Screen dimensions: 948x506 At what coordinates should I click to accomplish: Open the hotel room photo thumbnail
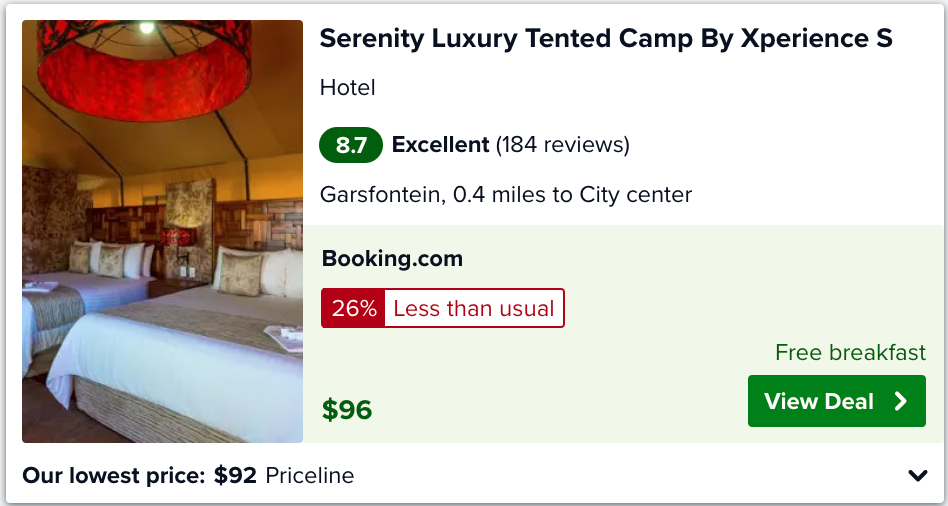coord(162,232)
